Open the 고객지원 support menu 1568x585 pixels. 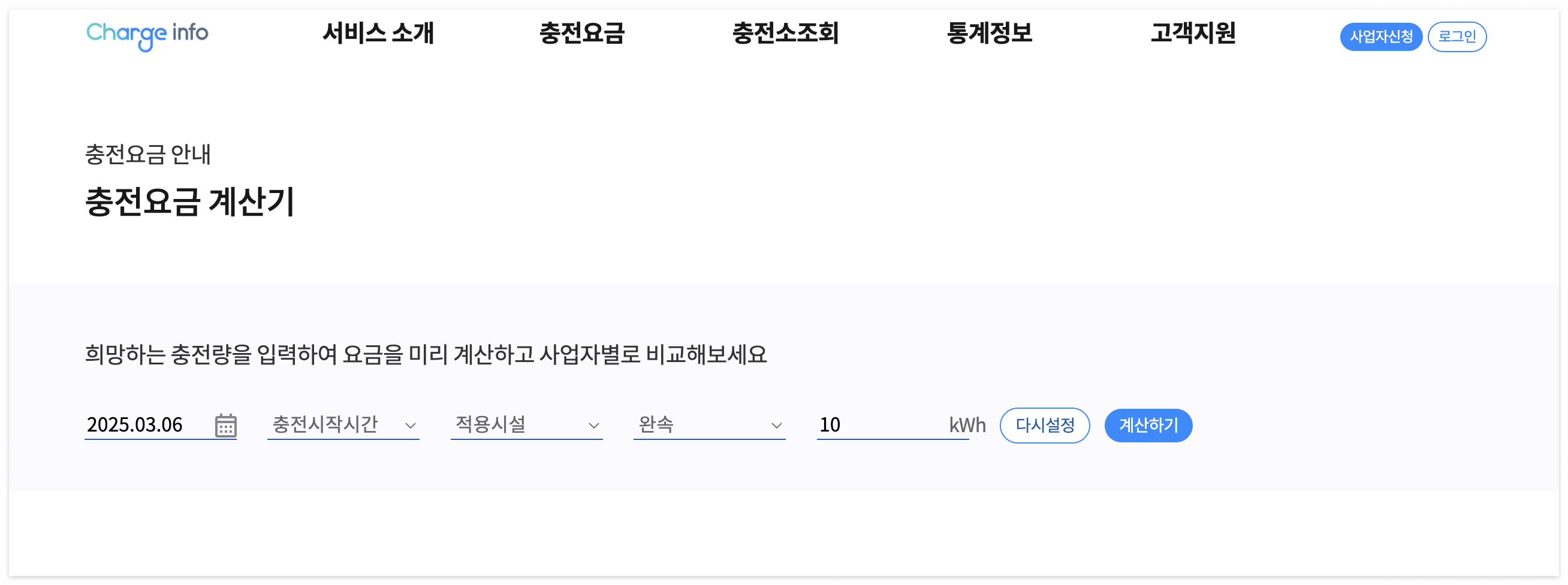coord(1192,35)
